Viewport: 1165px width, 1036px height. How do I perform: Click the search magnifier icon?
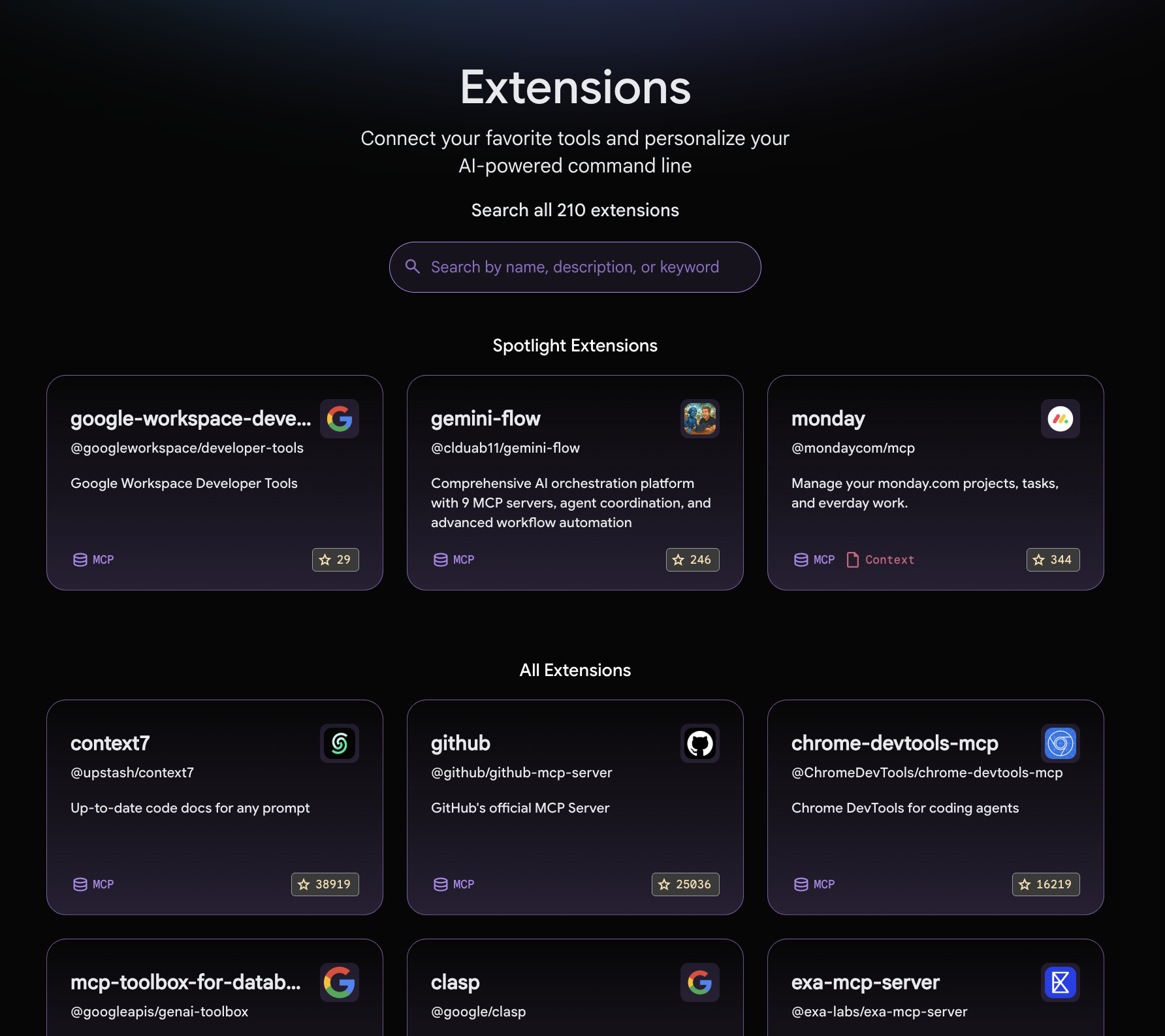[x=412, y=267]
